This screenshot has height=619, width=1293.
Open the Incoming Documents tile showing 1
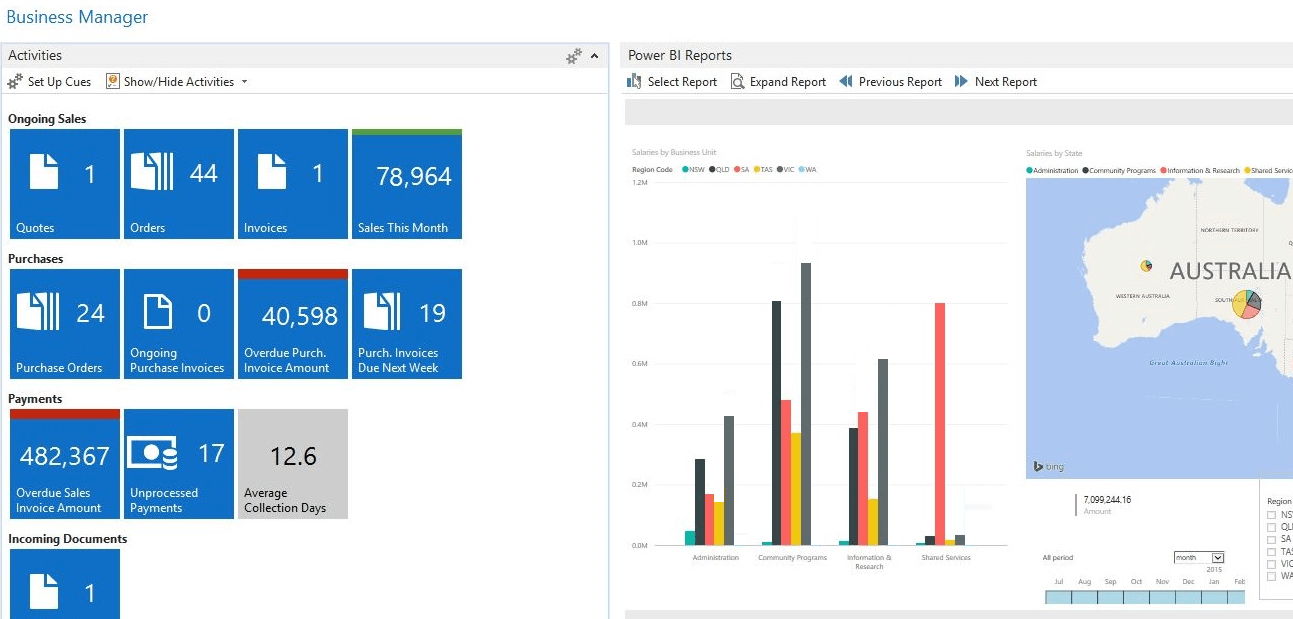pos(65,584)
